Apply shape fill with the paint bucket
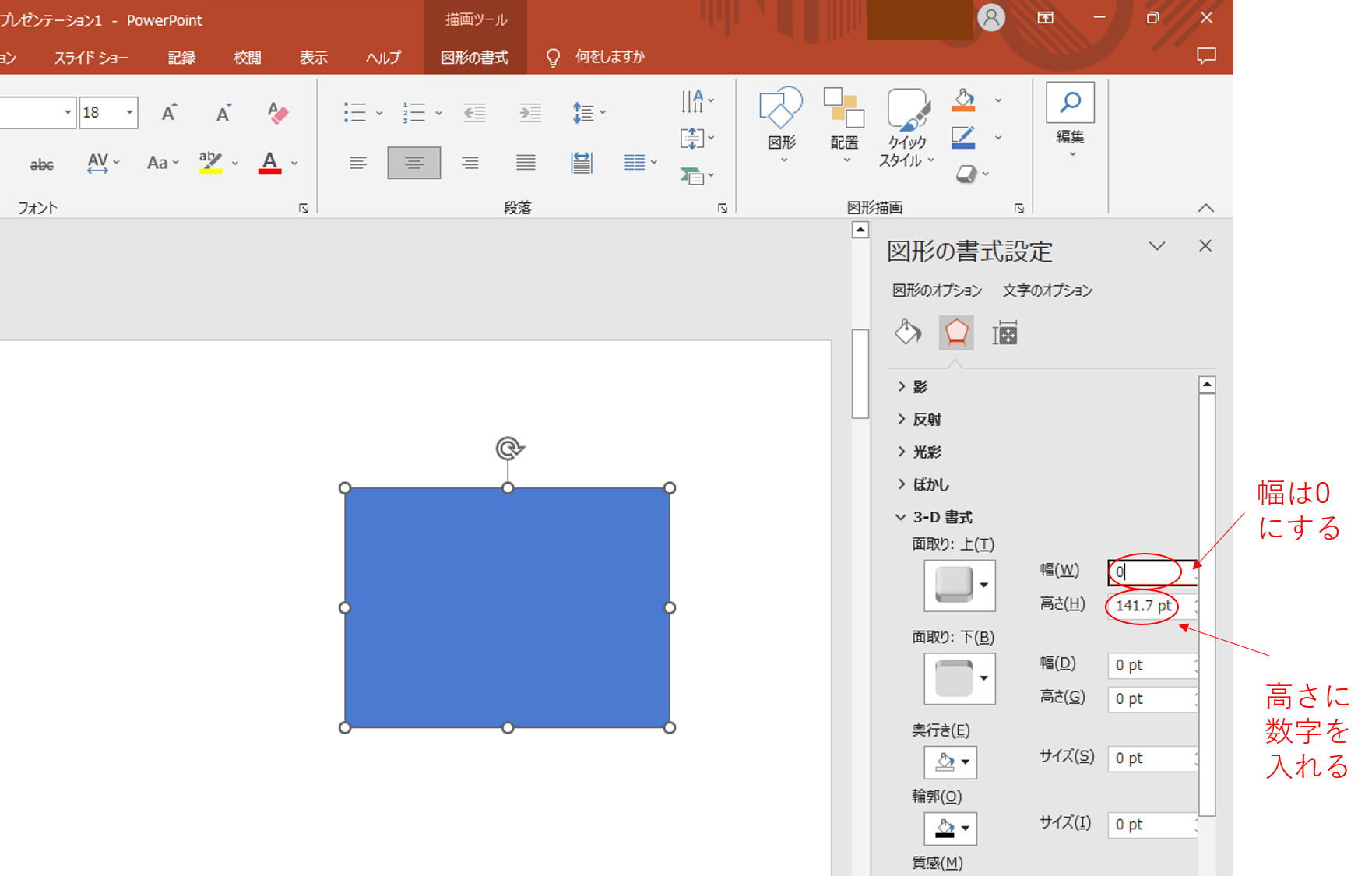The width and height of the screenshot is (1372, 876). tap(963, 100)
